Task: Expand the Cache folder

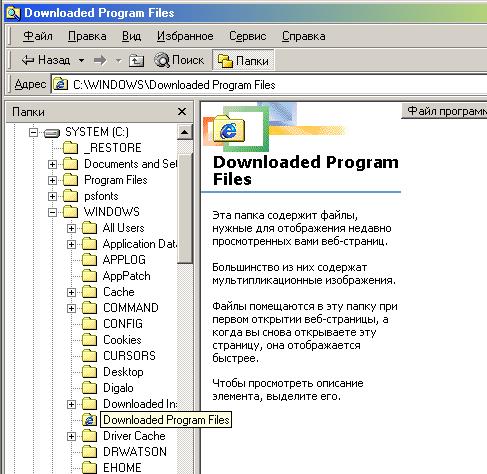Action: tap(71, 292)
